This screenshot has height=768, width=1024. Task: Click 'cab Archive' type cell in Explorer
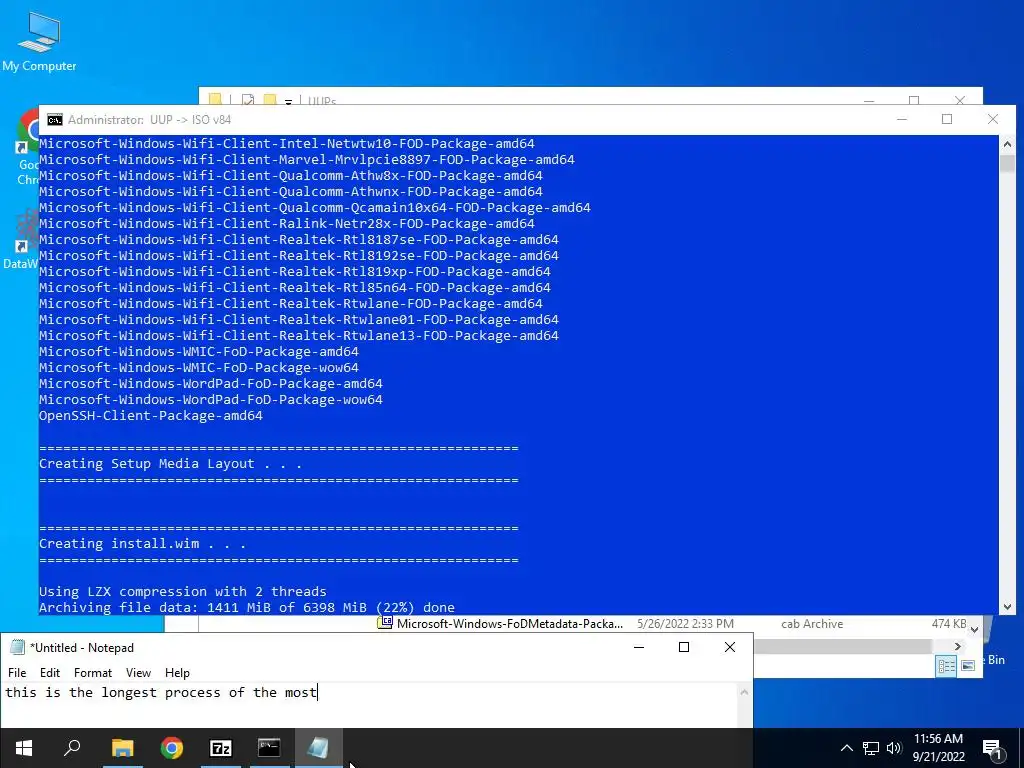812,624
